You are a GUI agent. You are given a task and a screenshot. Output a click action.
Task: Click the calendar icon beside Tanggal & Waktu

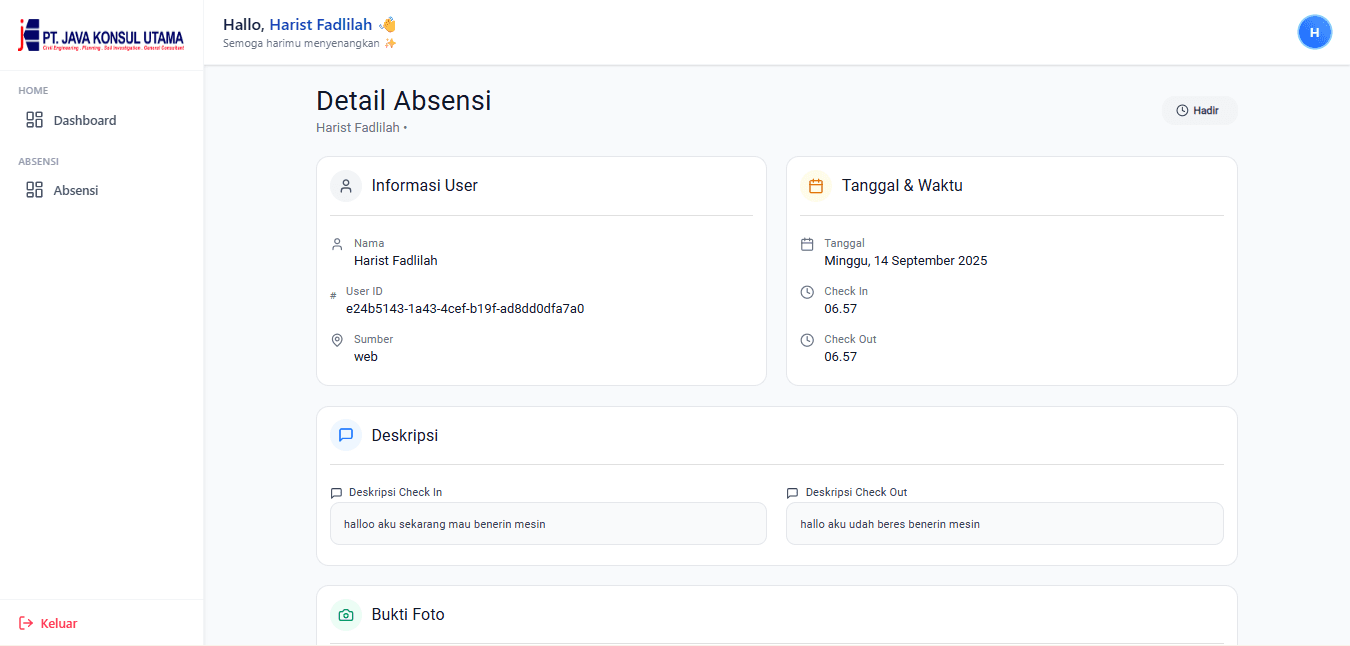tap(815, 186)
